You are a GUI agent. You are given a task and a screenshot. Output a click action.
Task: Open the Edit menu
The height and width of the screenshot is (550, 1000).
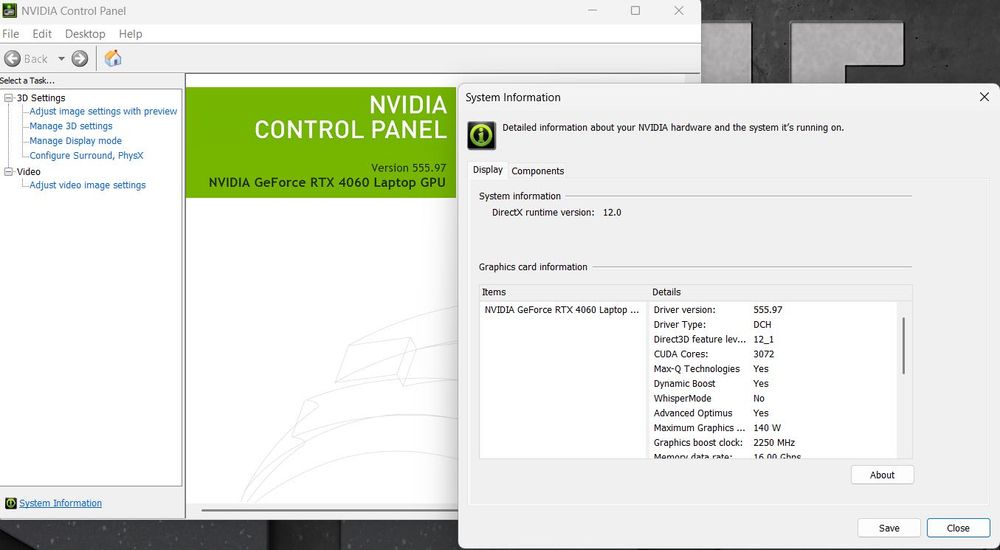click(x=42, y=34)
